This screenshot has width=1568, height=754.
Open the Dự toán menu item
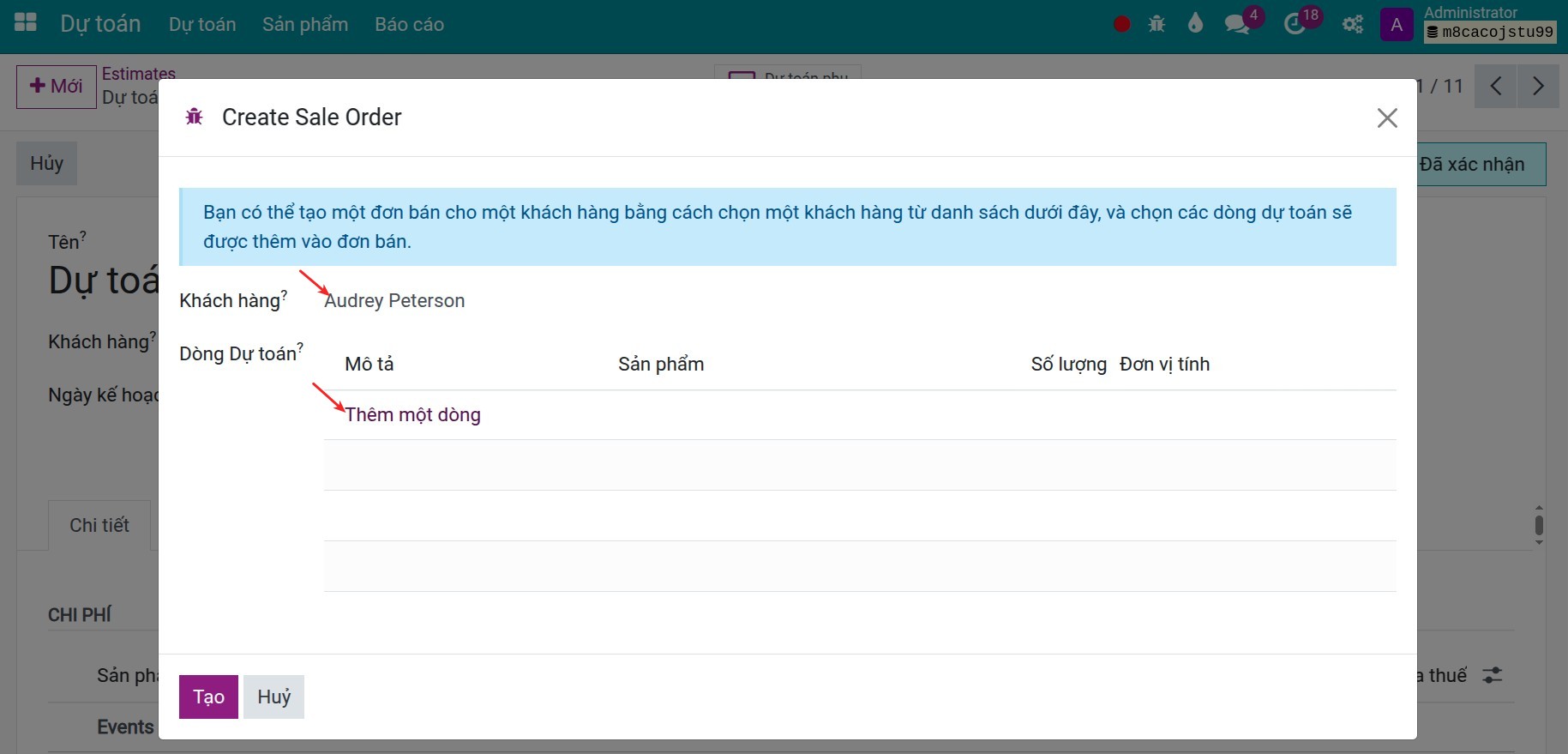(x=202, y=25)
